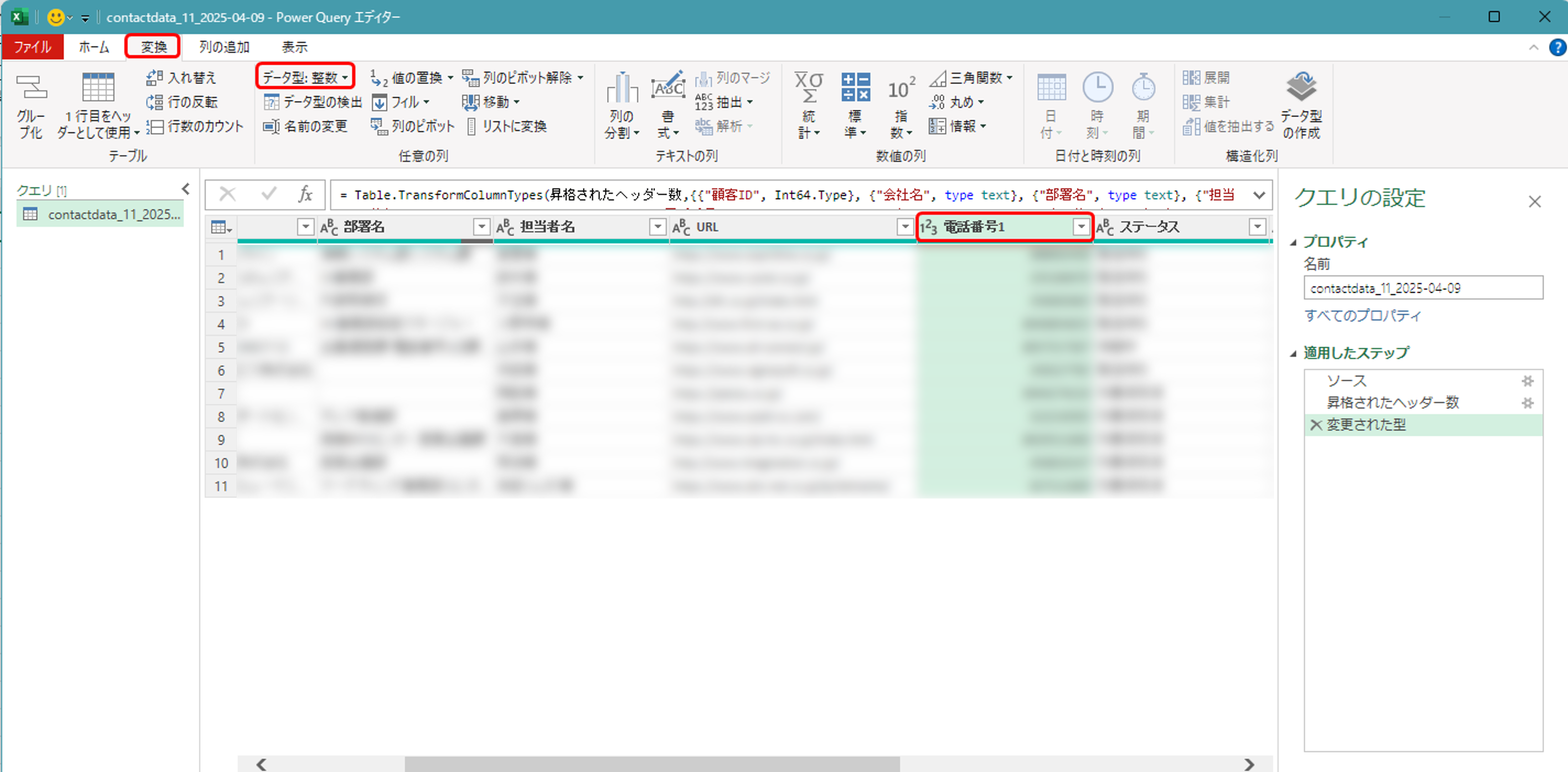Click the Reverse Rows (行の反転) icon
This screenshot has height=772, width=1568.
(155, 102)
